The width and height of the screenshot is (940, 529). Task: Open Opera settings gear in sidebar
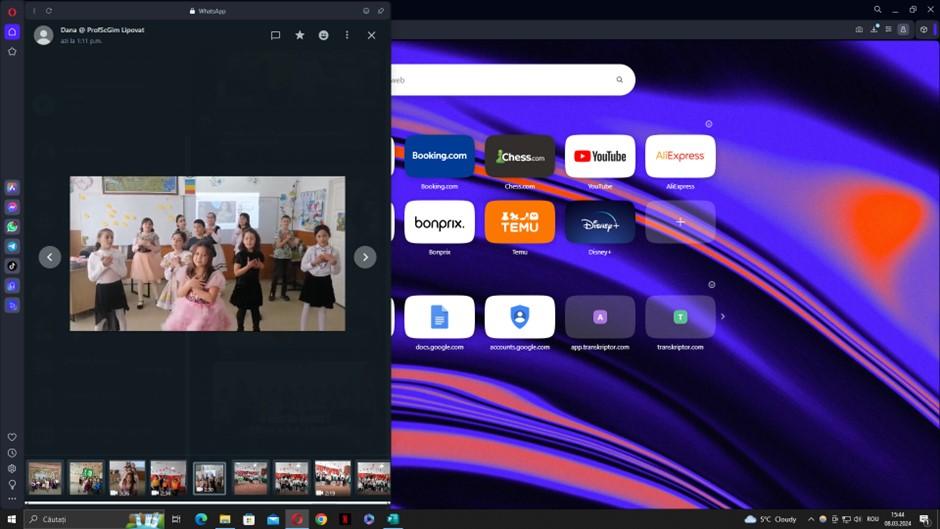coord(12,469)
